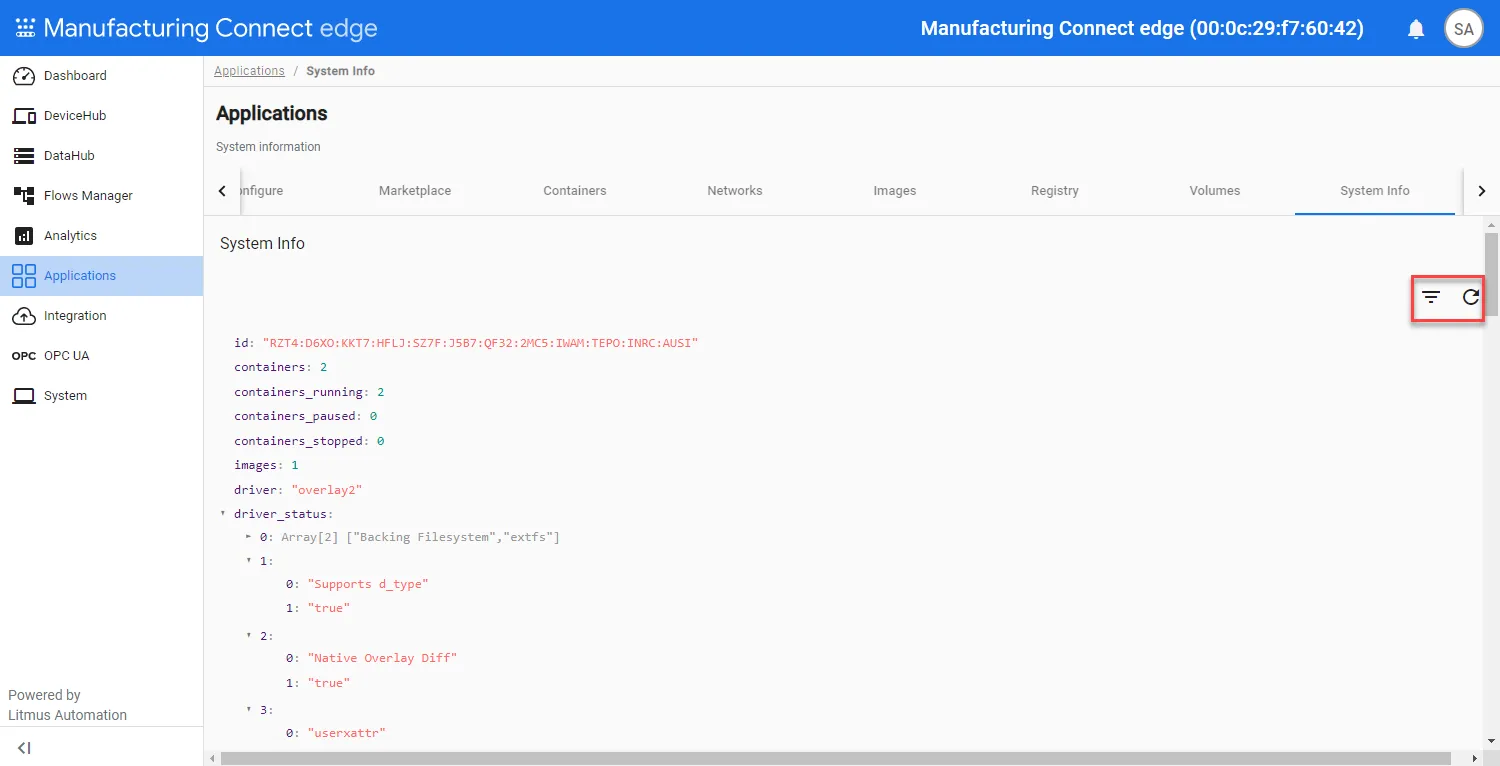The image size is (1500, 766).
Task: Collapse driver_status item 3
Action: [x=248, y=710]
